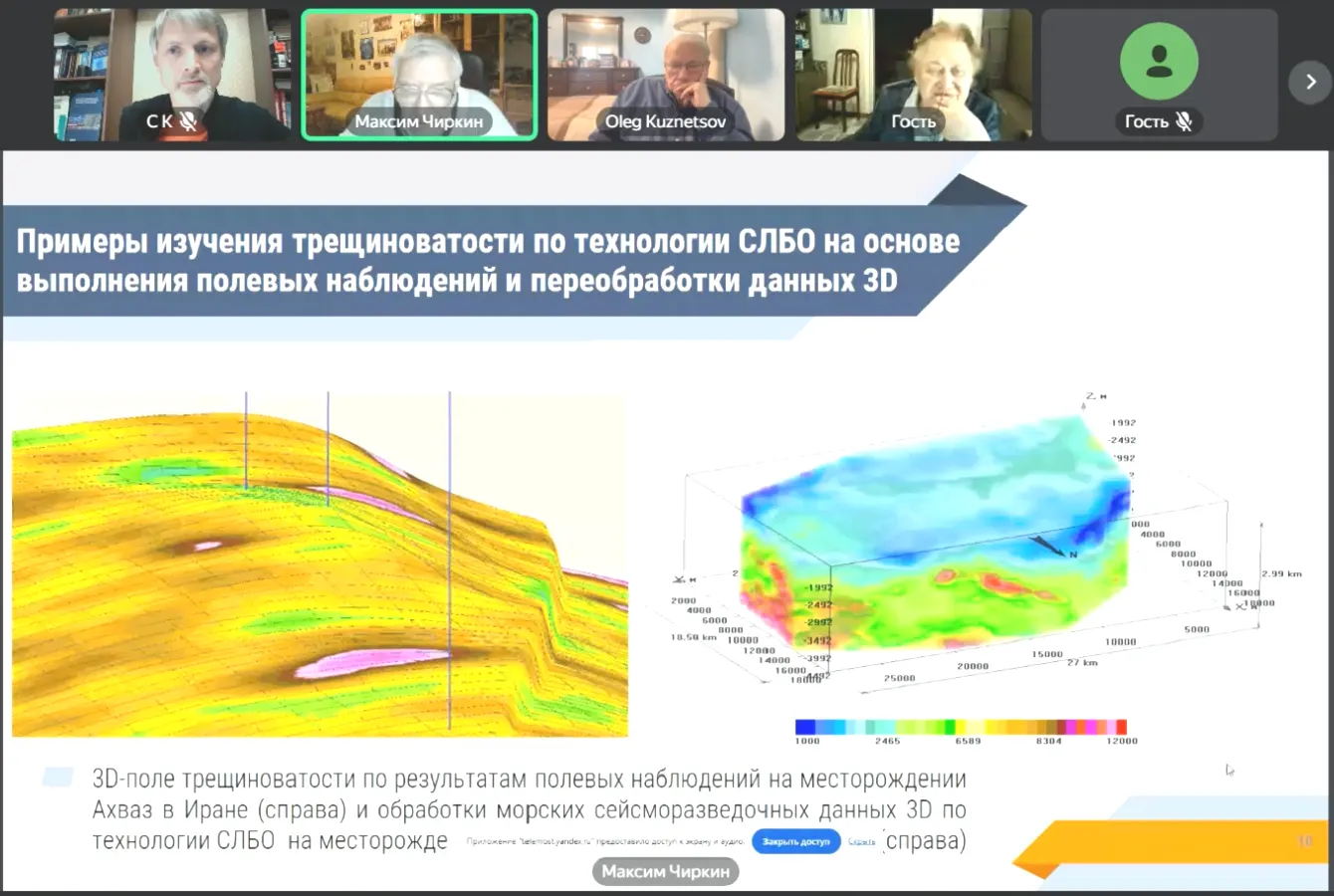
Task: Click the Z axis arrow above the cube
Action: pyautogui.click(x=1083, y=400)
